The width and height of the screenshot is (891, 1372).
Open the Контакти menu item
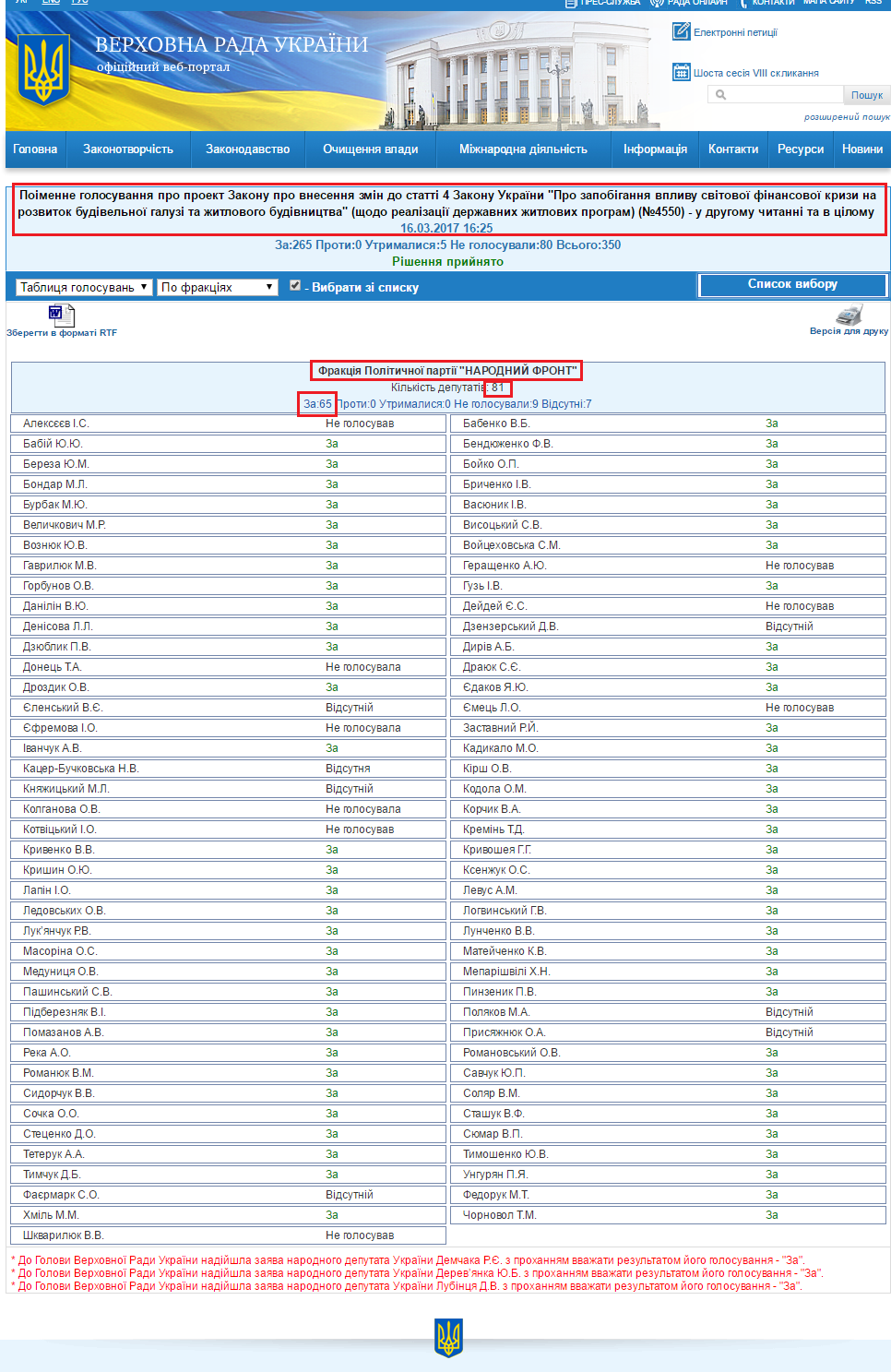coord(733,149)
